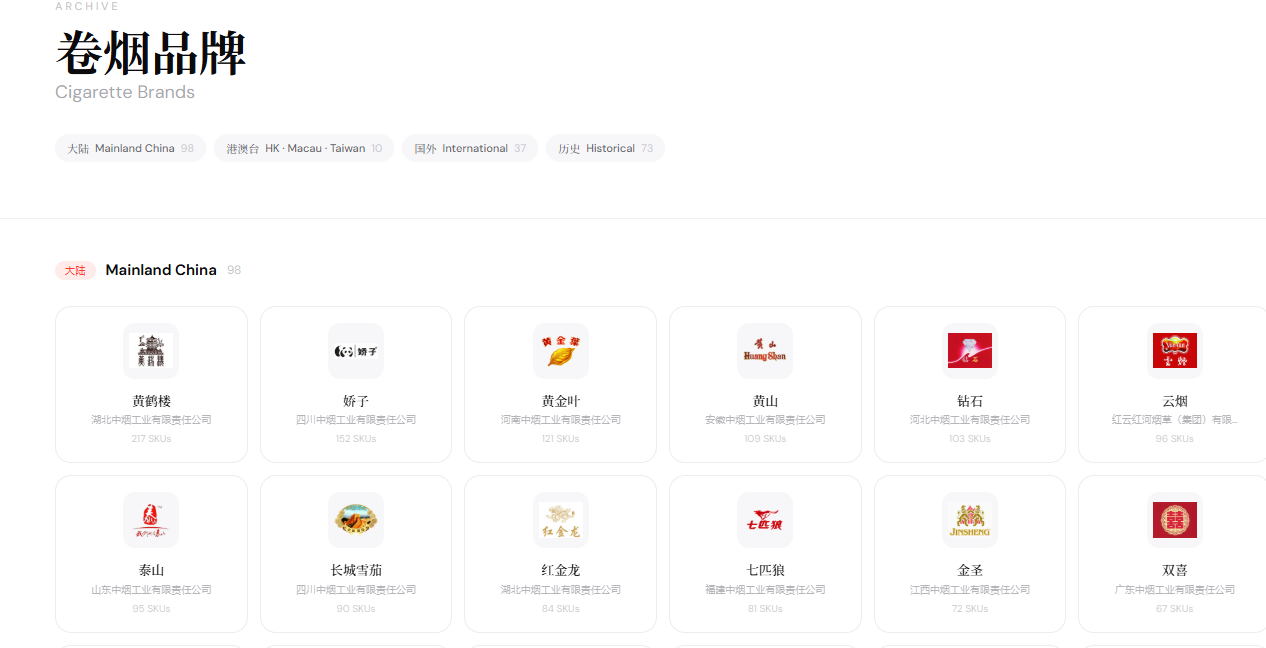Click 福建中烟工业有限责任公司 company text
This screenshot has height=648, width=1266.
[765, 590]
